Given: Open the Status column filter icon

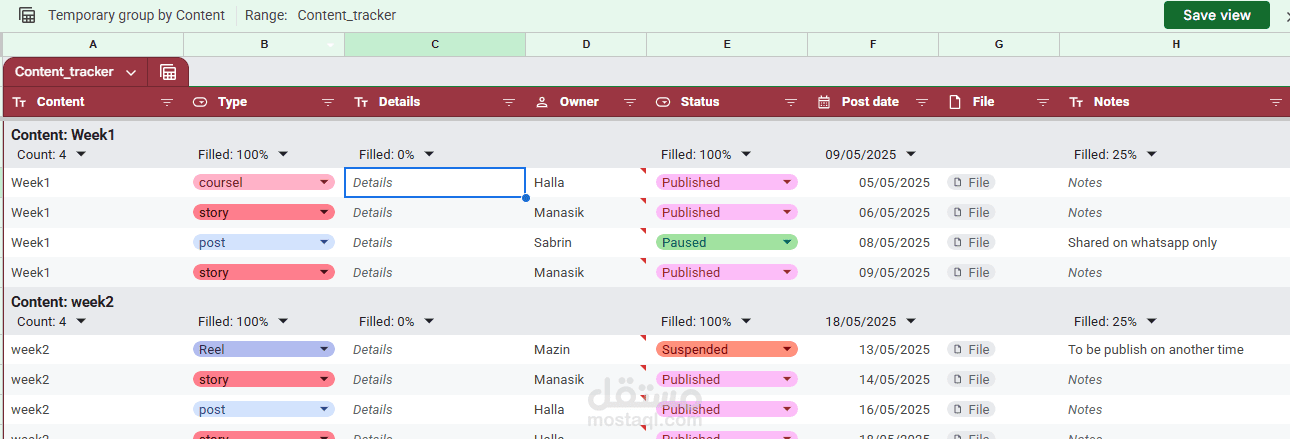Looking at the screenshot, I should coord(791,102).
